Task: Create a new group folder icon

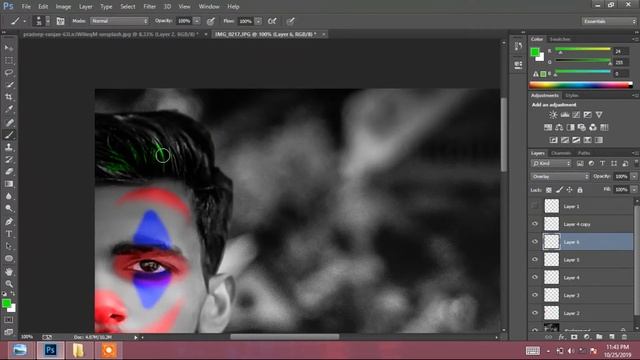Action: tap(599, 337)
